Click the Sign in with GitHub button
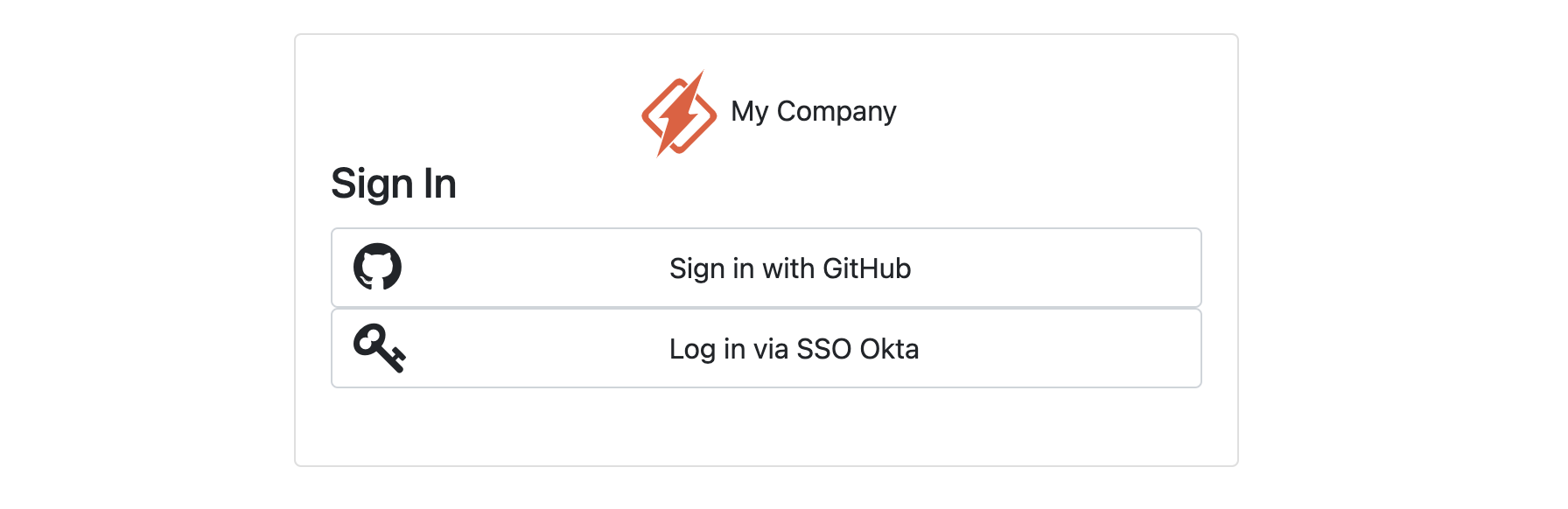 pyautogui.click(x=766, y=268)
